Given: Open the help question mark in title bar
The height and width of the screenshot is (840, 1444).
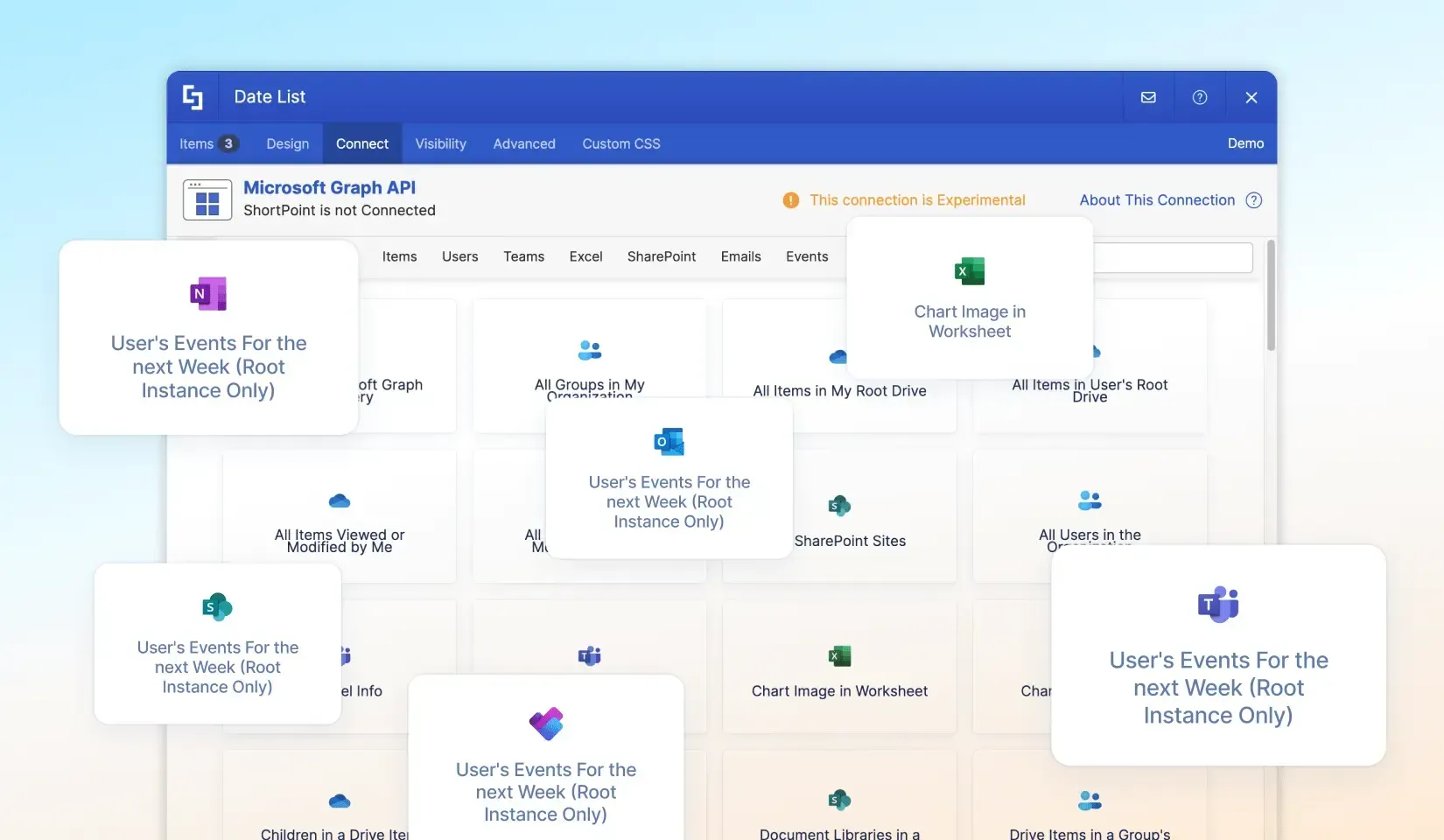Looking at the screenshot, I should [1200, 97].
